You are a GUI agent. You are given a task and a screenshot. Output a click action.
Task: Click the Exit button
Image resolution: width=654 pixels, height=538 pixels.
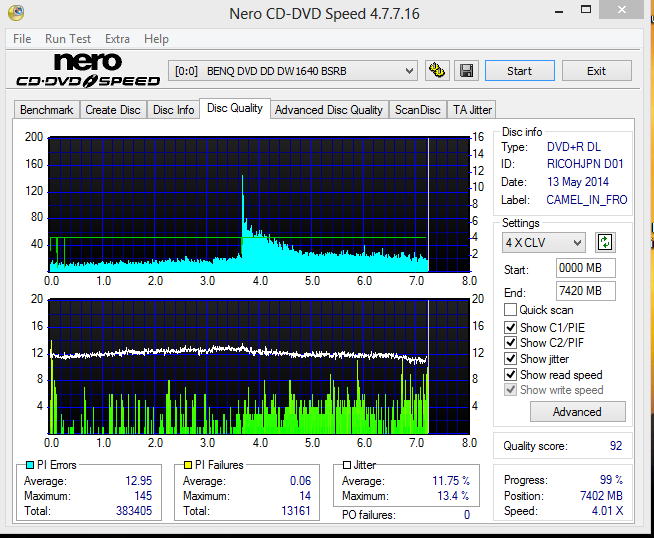click(596, 71)
